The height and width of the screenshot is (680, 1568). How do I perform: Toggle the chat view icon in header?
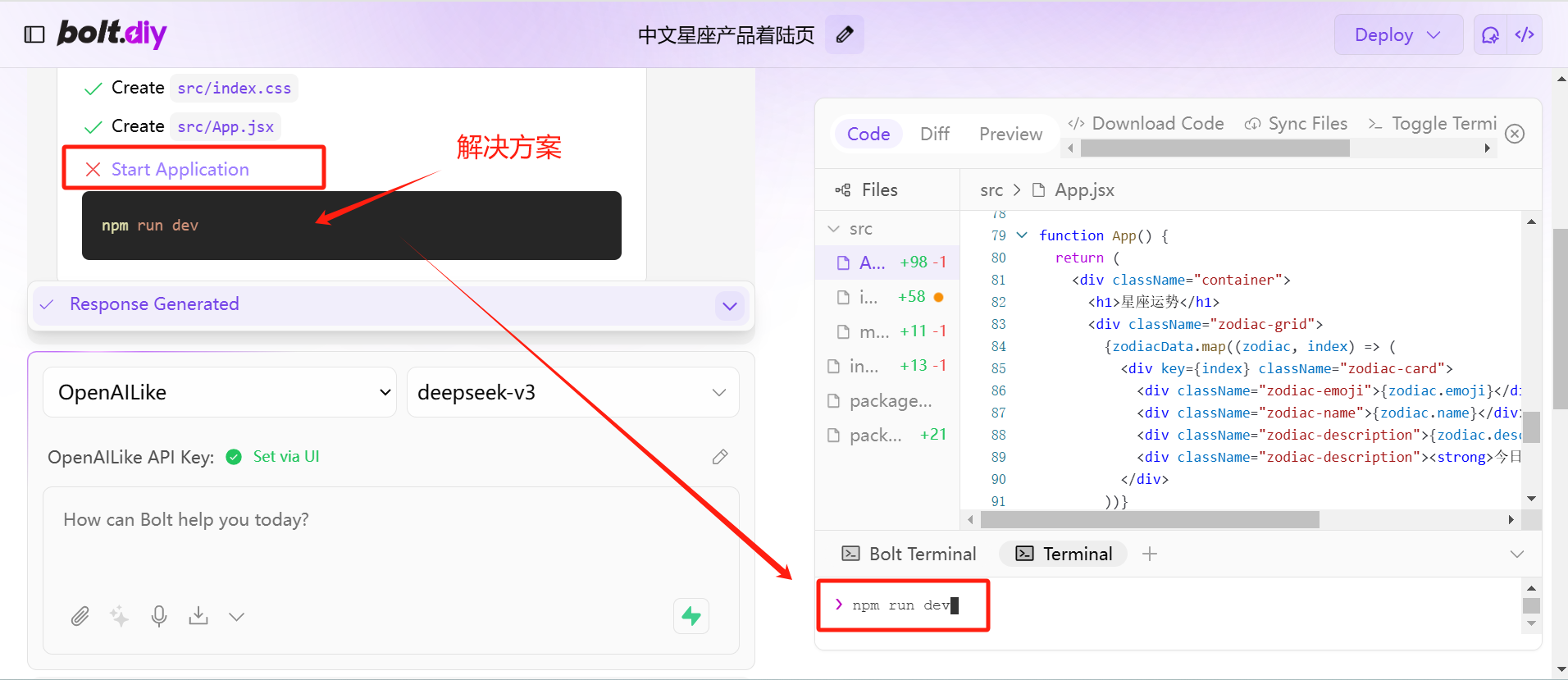pyautogui.click(x=1490, y=34)
